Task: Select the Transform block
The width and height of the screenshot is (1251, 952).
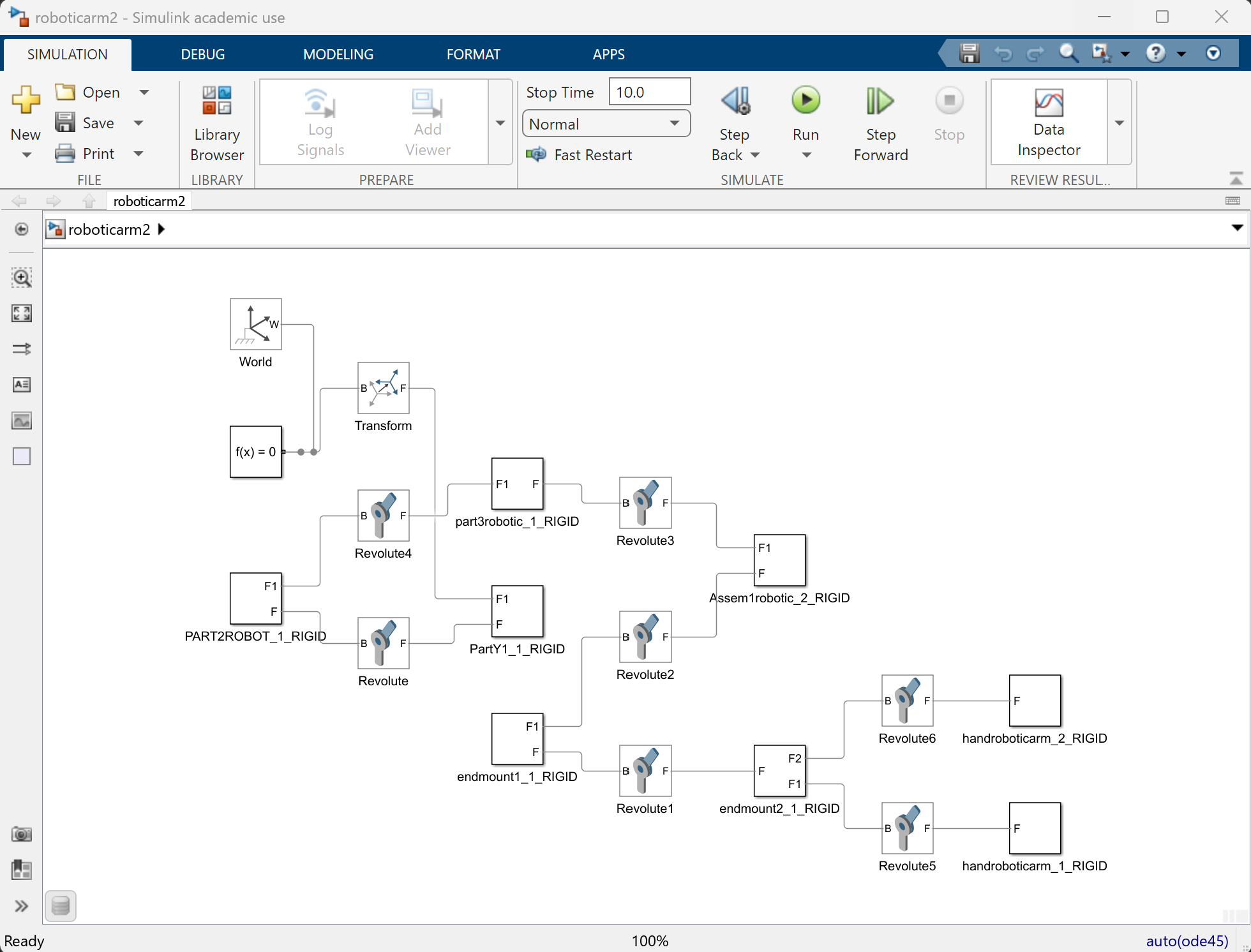Action: tap(384, 388)
